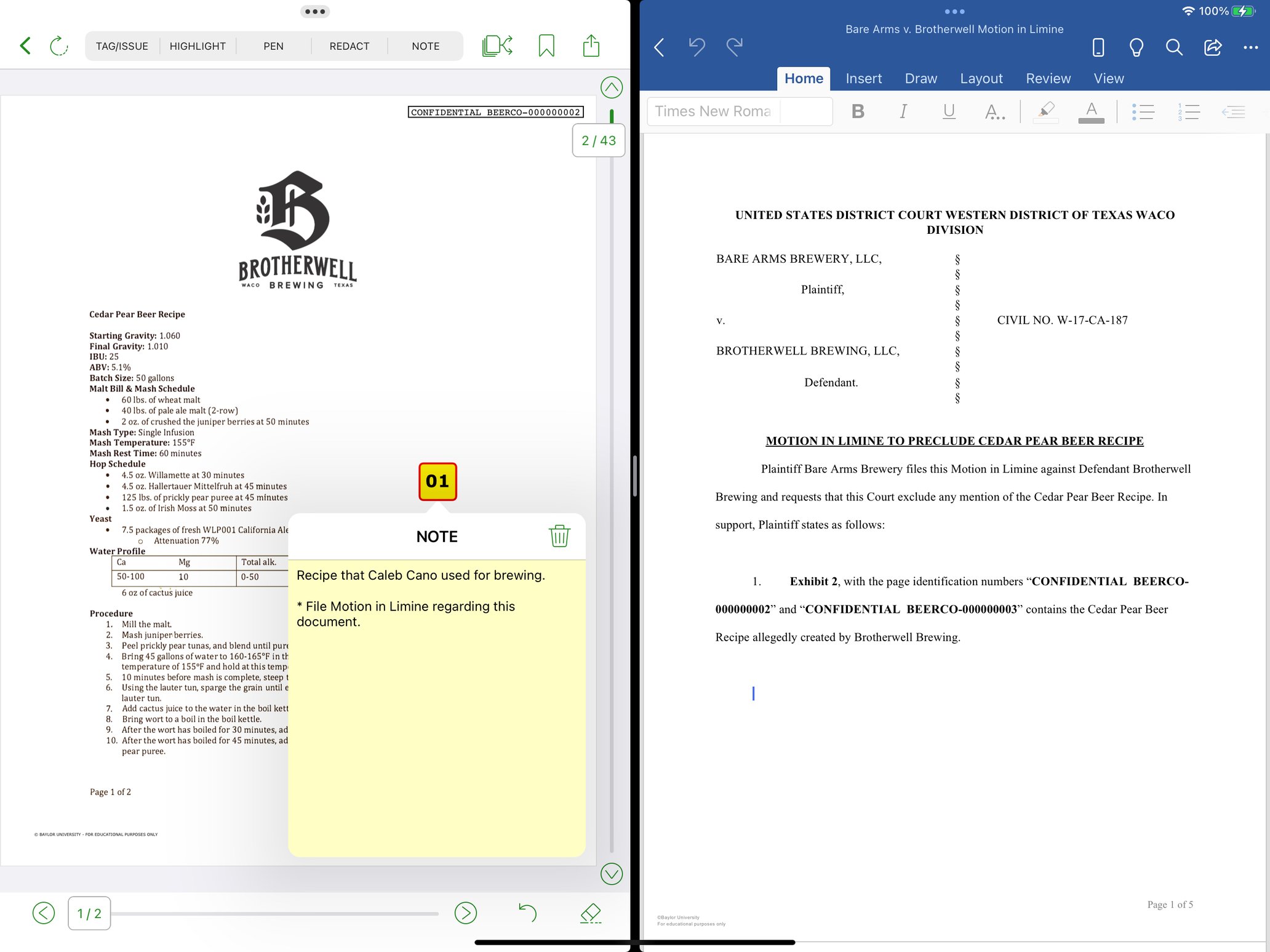Tap the 2 / 43 page counter
Screen dimensions: 1270x952
598,140
